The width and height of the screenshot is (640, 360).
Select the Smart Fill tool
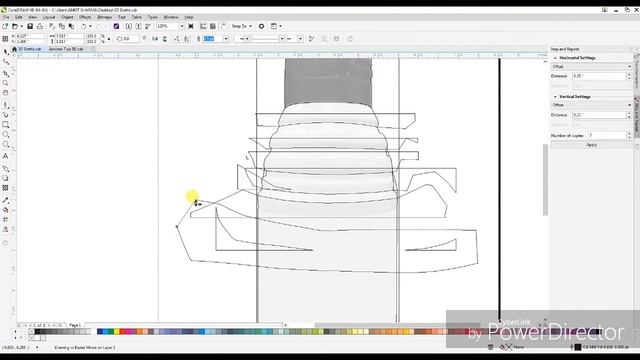click(5, 229)
